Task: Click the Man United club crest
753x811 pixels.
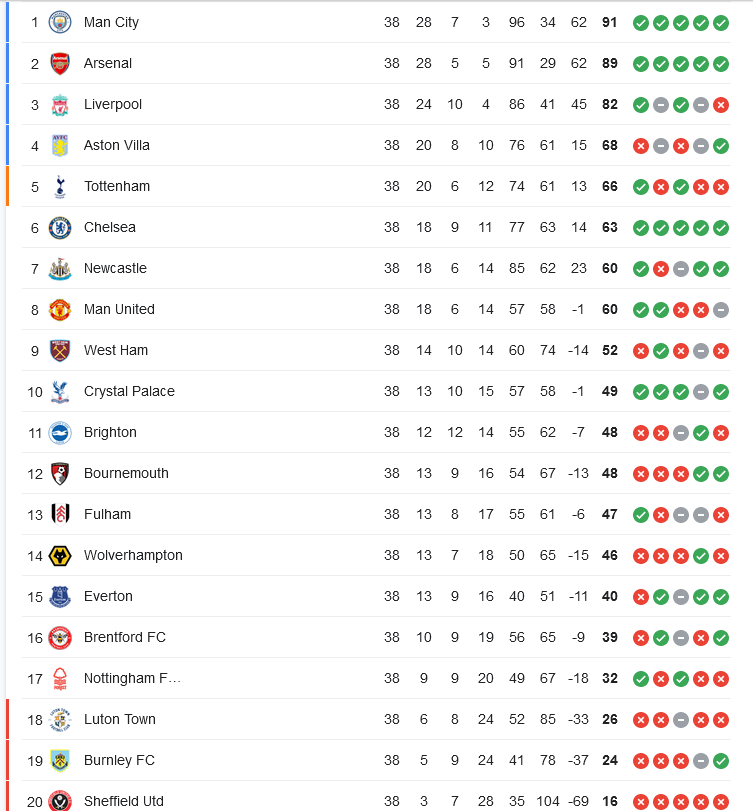Action: pyautogui.click(x=59, y=309)
